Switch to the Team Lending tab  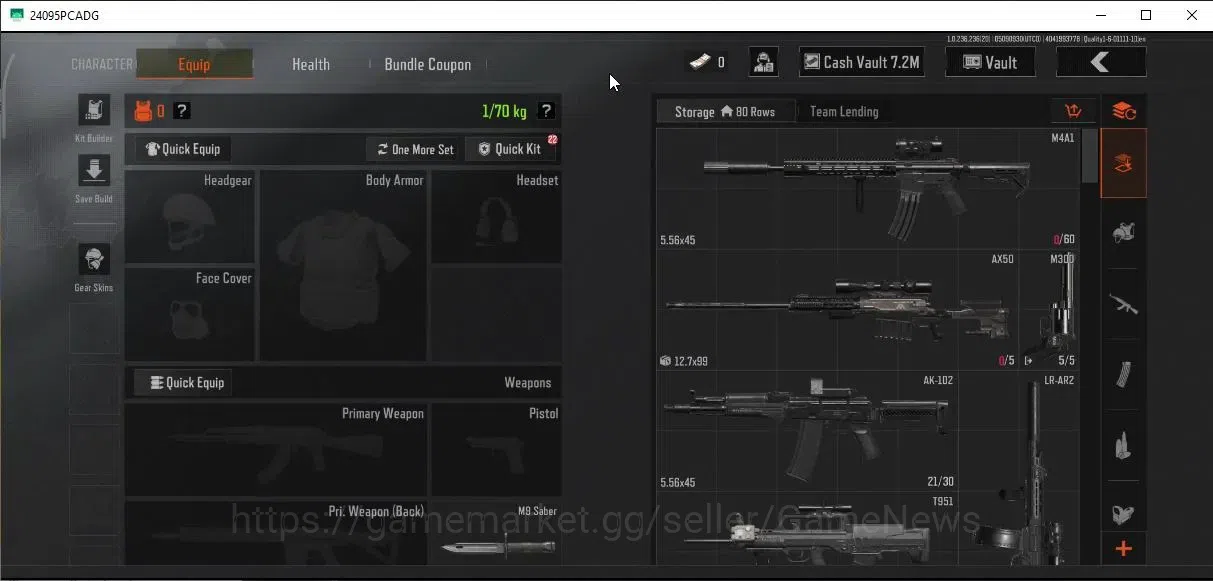pos(844,112)
